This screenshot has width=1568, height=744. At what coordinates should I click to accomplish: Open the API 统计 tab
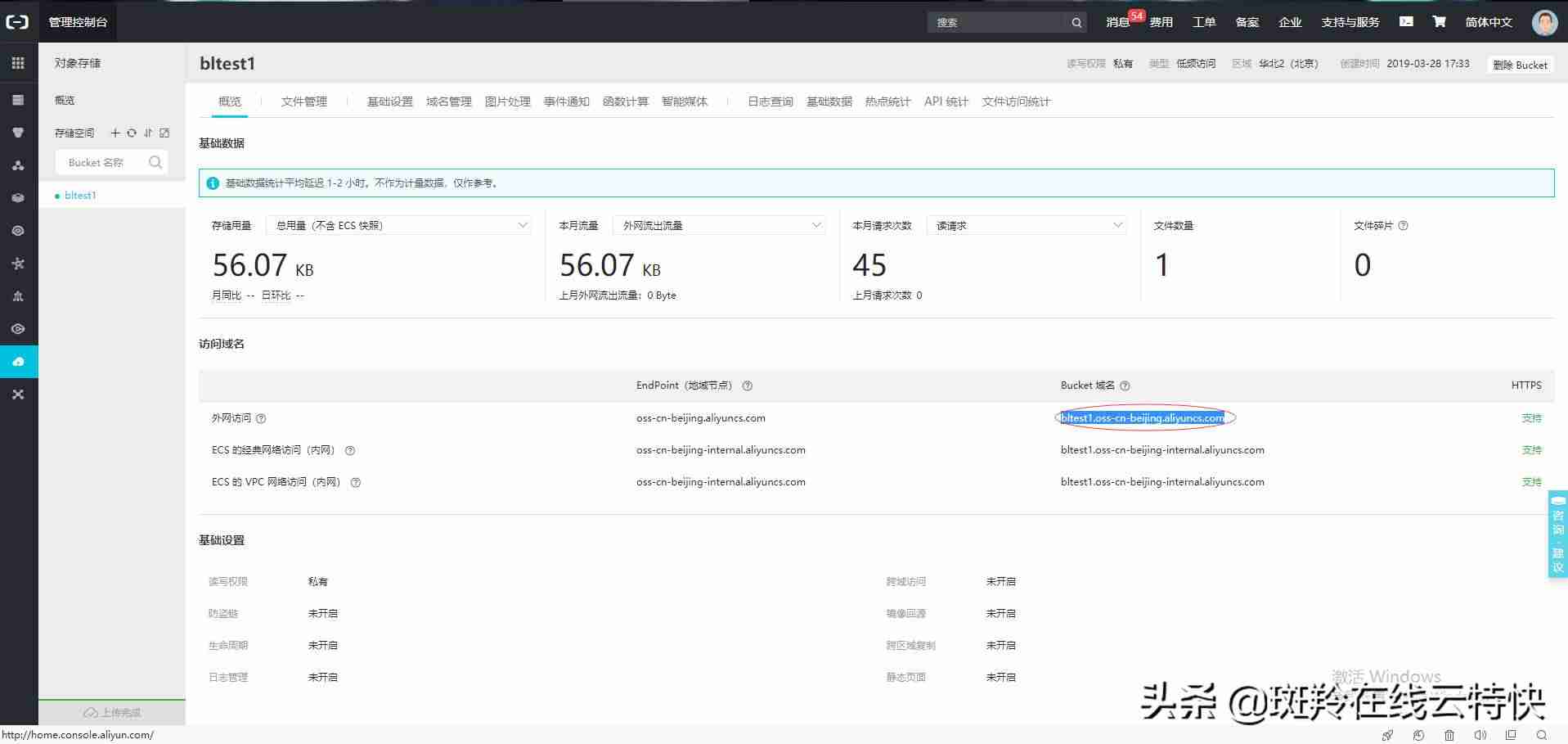tap(946, 101)
